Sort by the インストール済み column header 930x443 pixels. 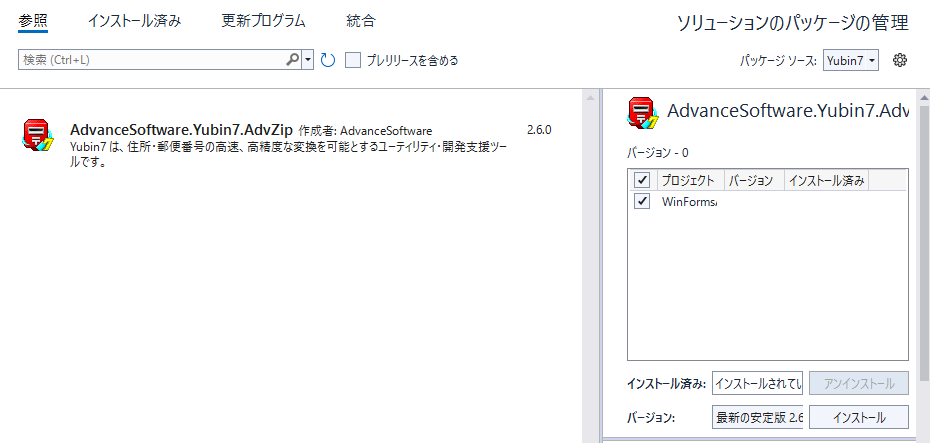coord(827,180)
